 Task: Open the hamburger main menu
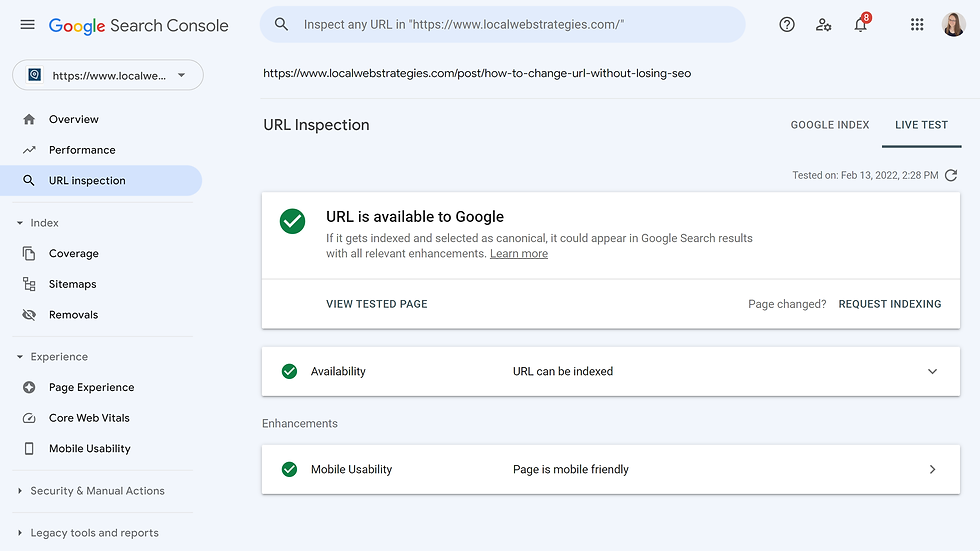(x=28, y=25)
